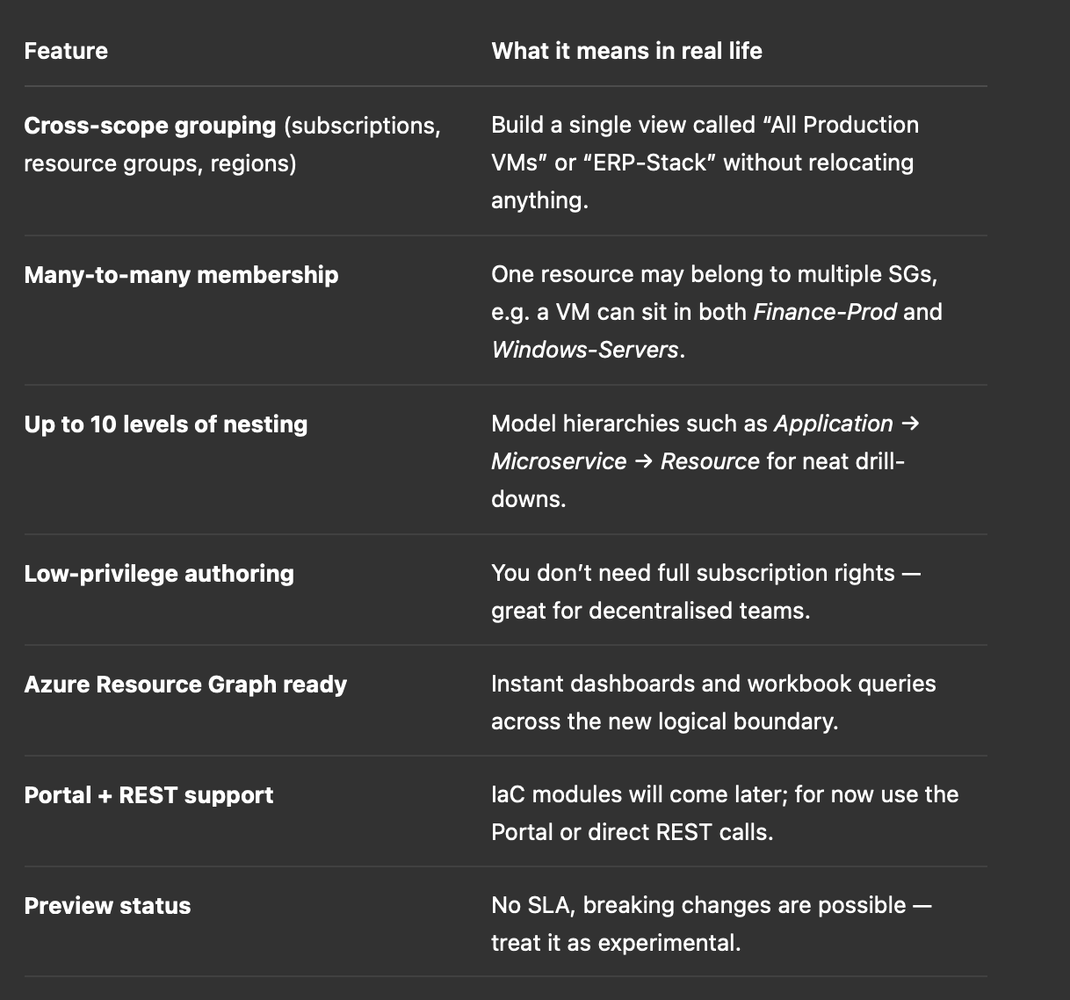1070x1000 pixels.
Task: Click the italic "Windows-Servers" text
Action: [x=585, y=349]
